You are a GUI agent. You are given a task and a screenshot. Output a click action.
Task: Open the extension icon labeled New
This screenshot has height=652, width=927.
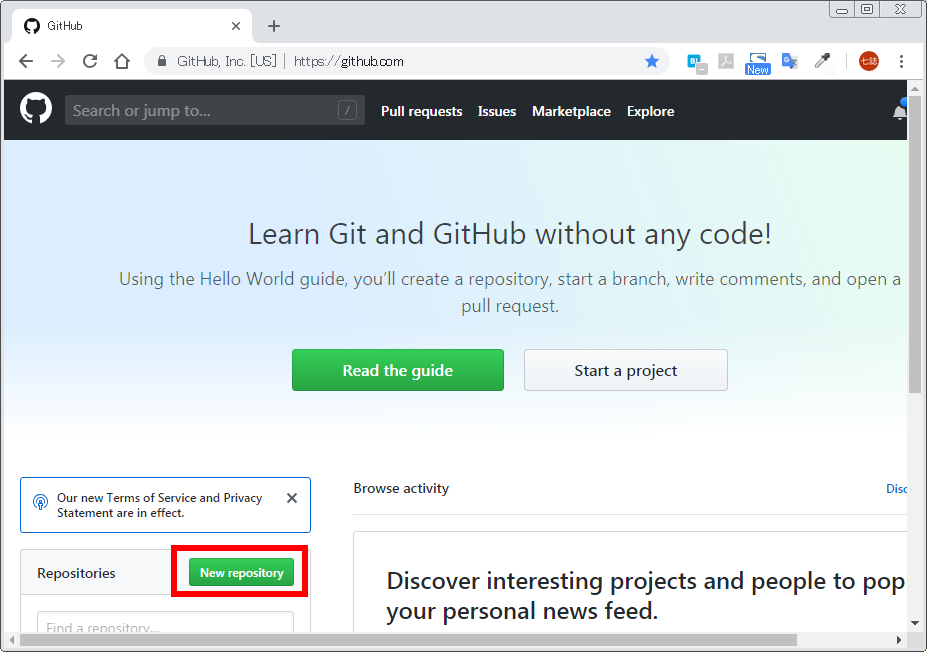[x=757, y=63]
